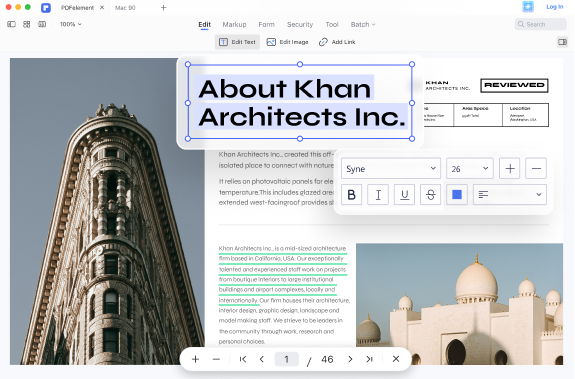Toggle italic formatting

tap(378, 195)
